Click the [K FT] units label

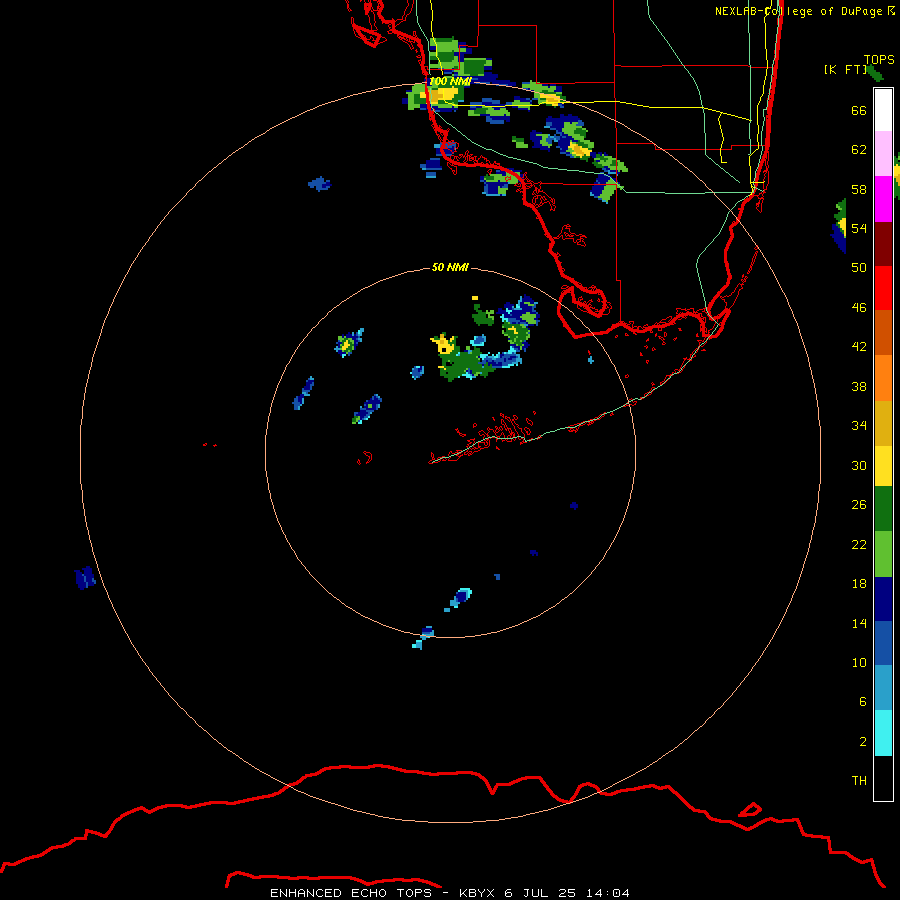[845, 69]
